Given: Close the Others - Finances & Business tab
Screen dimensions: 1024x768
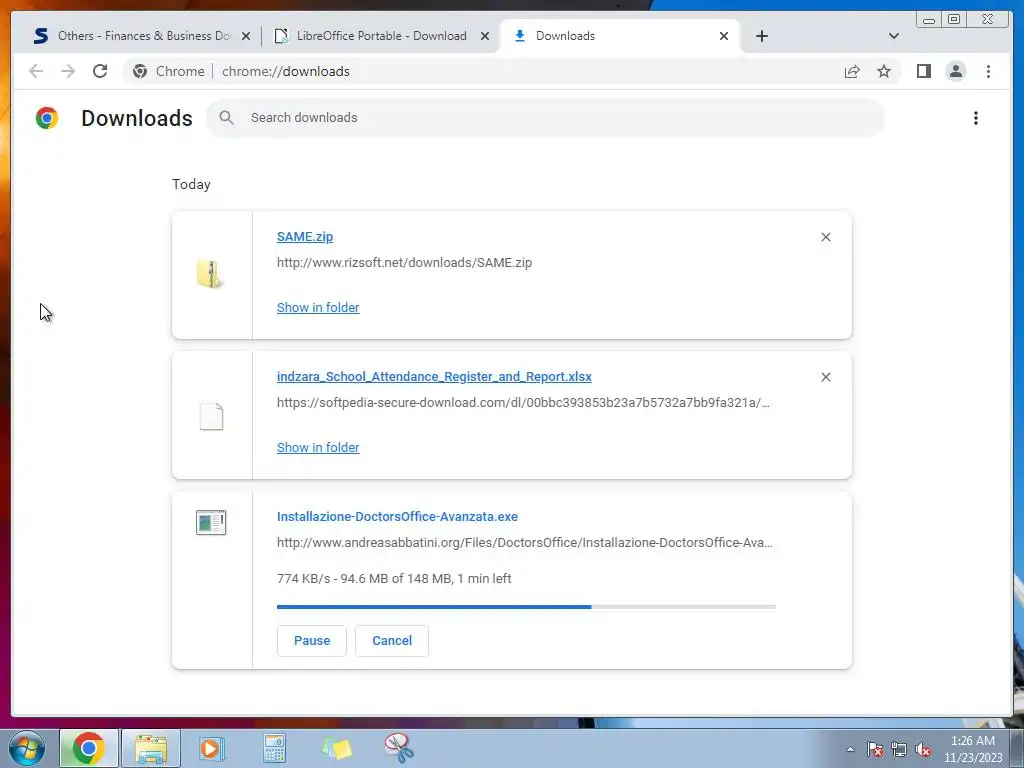Looking at the screenshot, I should pyautogui.click(x=246, y=36).
